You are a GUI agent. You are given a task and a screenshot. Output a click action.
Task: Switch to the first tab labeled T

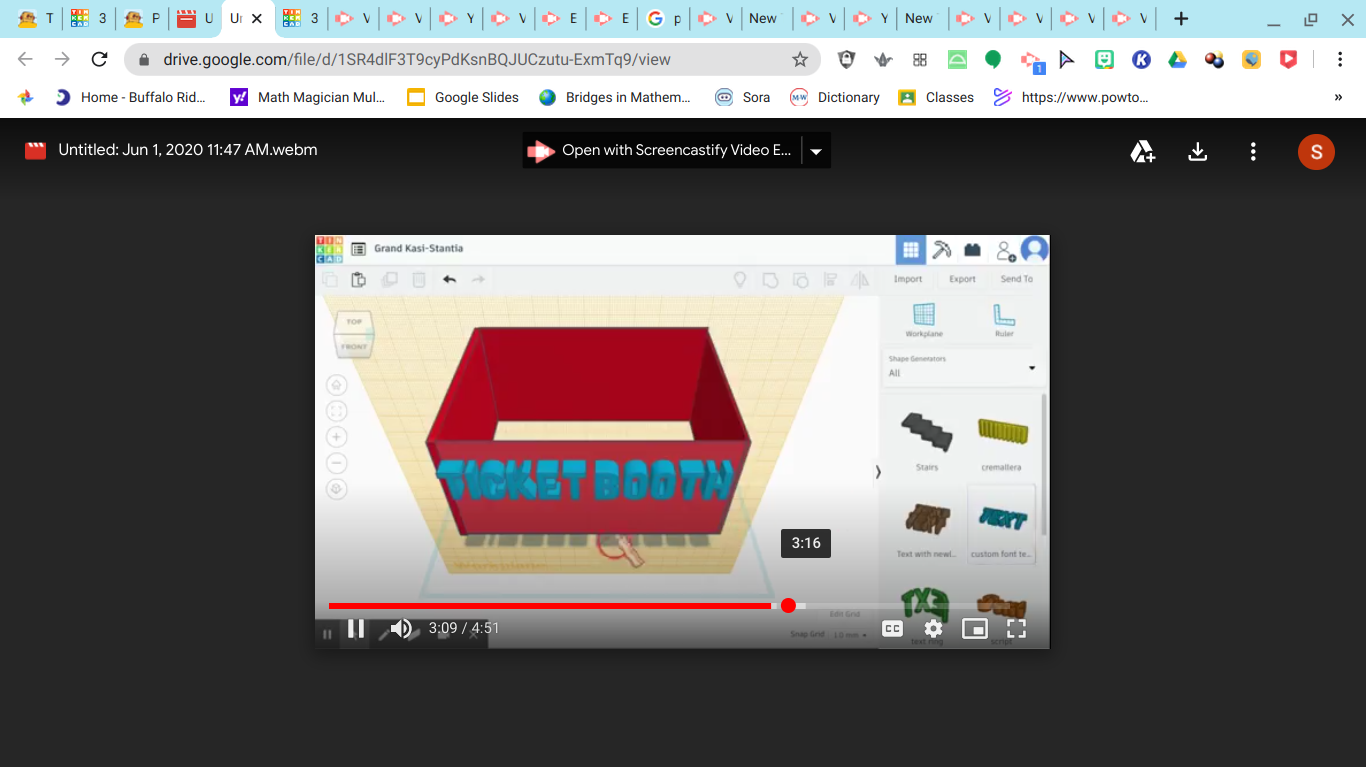tap(35, 18)
